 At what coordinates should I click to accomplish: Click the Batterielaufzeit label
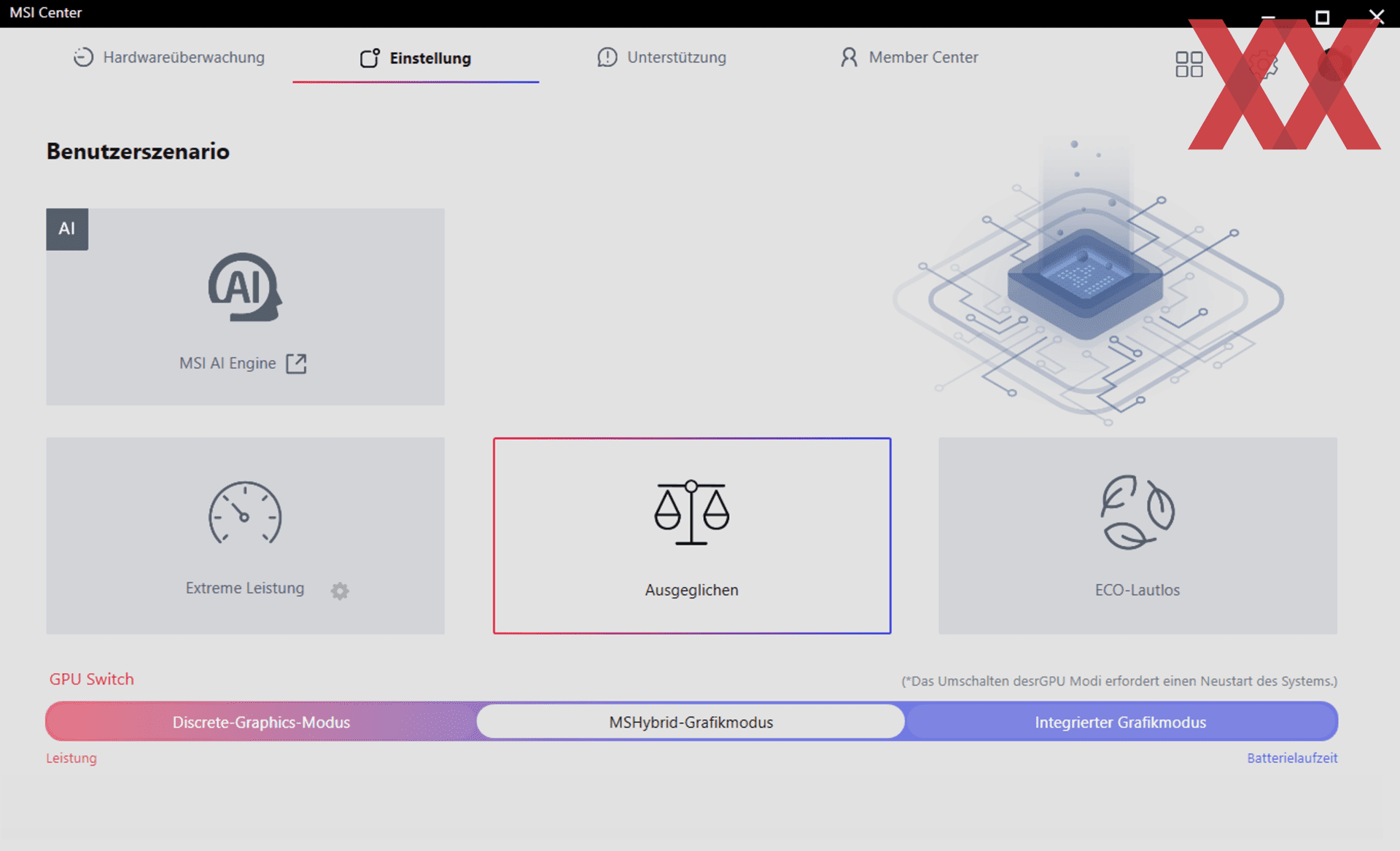[x=1292, y=758]
